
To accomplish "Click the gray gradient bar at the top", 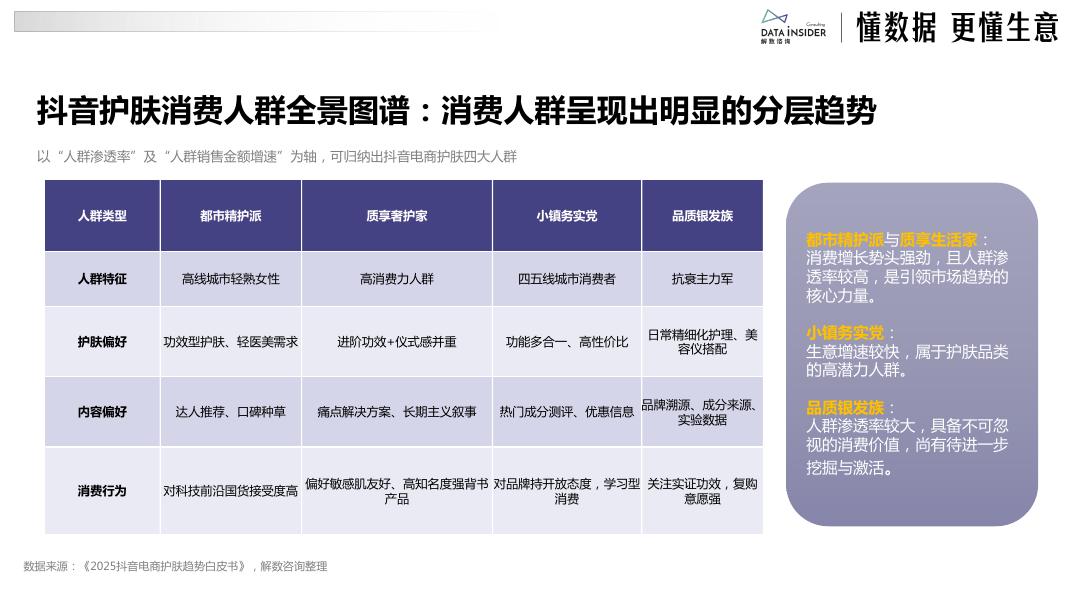I will tap(255, 21).
